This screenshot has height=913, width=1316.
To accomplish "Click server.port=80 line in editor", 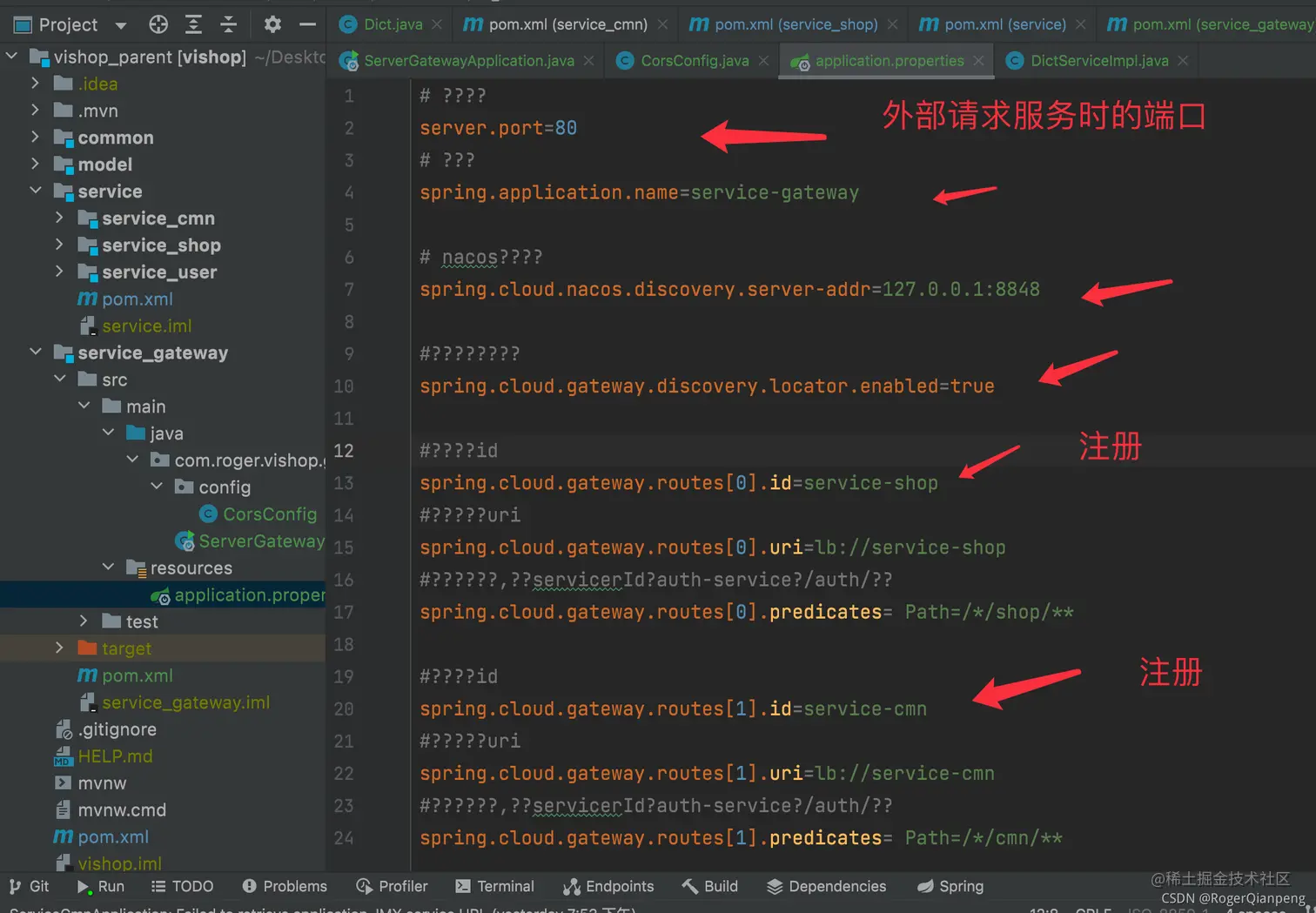I will (498, 128).
